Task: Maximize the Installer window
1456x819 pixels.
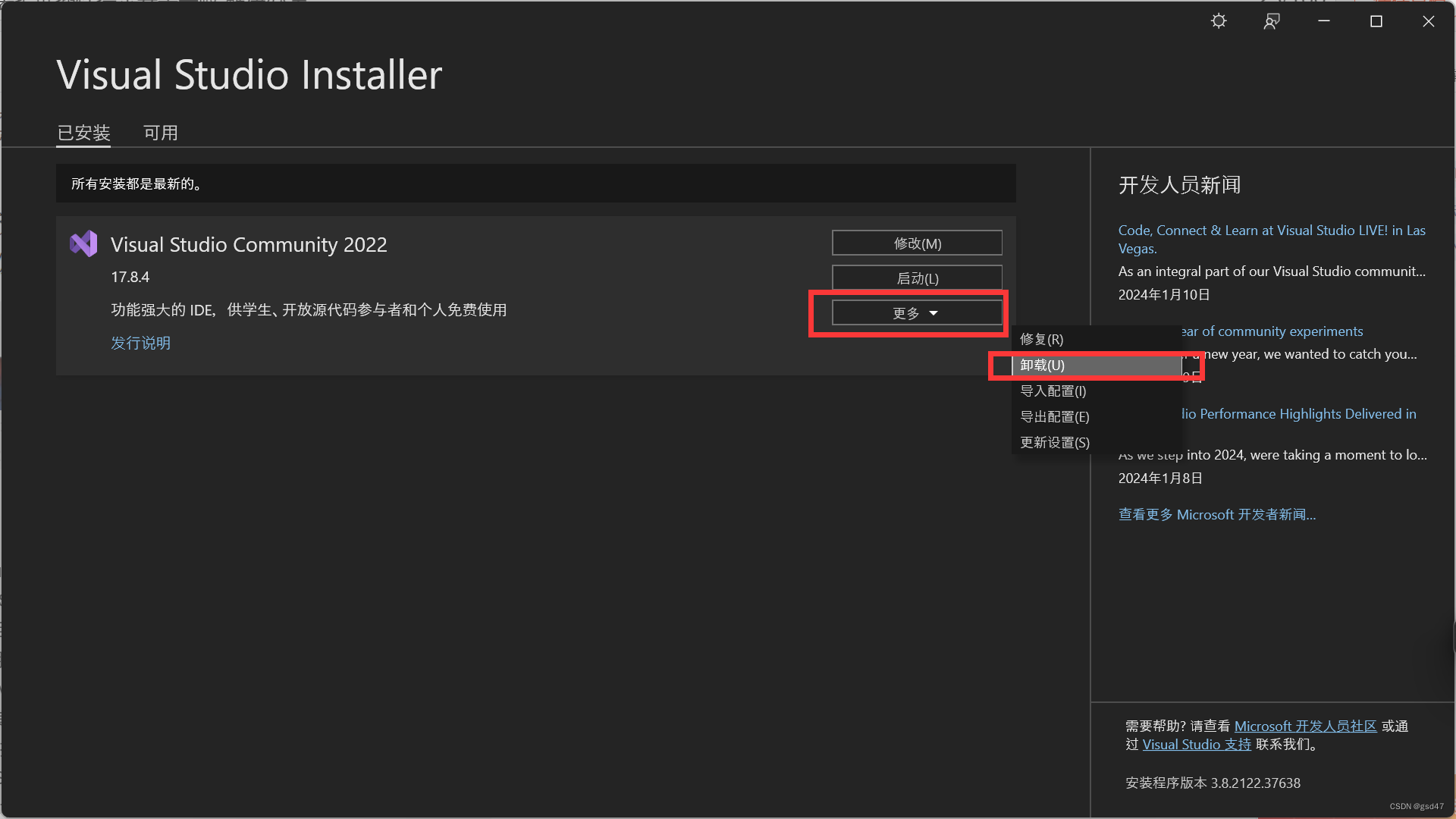Action: pos(1376,21)
